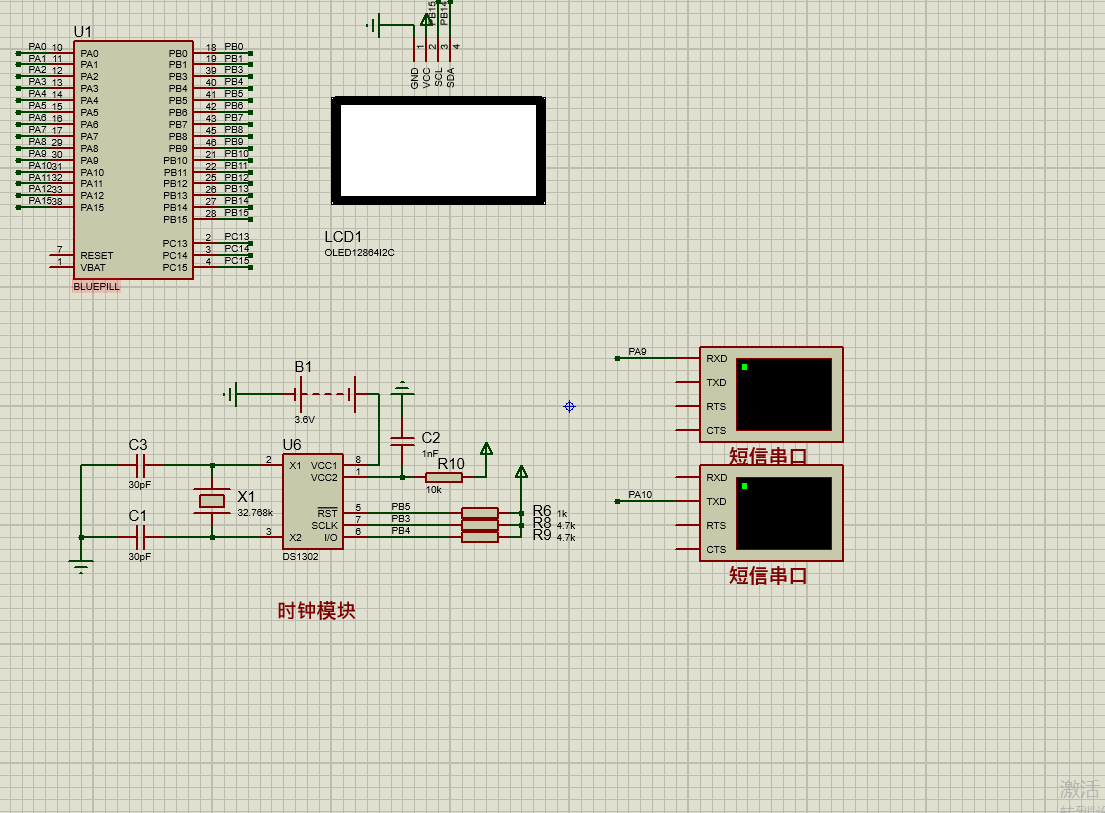Viewport: 1105px width, 813px height.
Task: Click the PB4 net label on I/O line
Action: (x=400, y=530)
